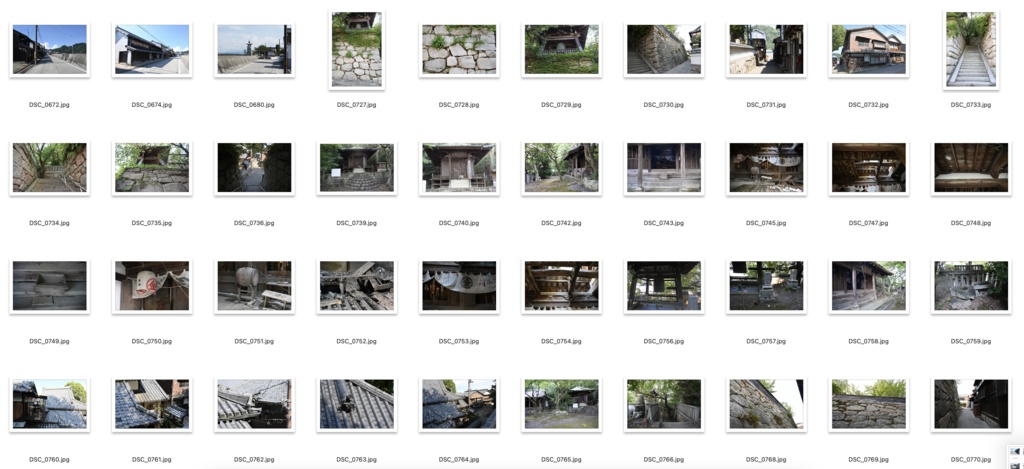Select the DSC_0763.jpg roof tiles thumbnail
The height and width of the screenshot is (469, 1024).
(357, 404)
